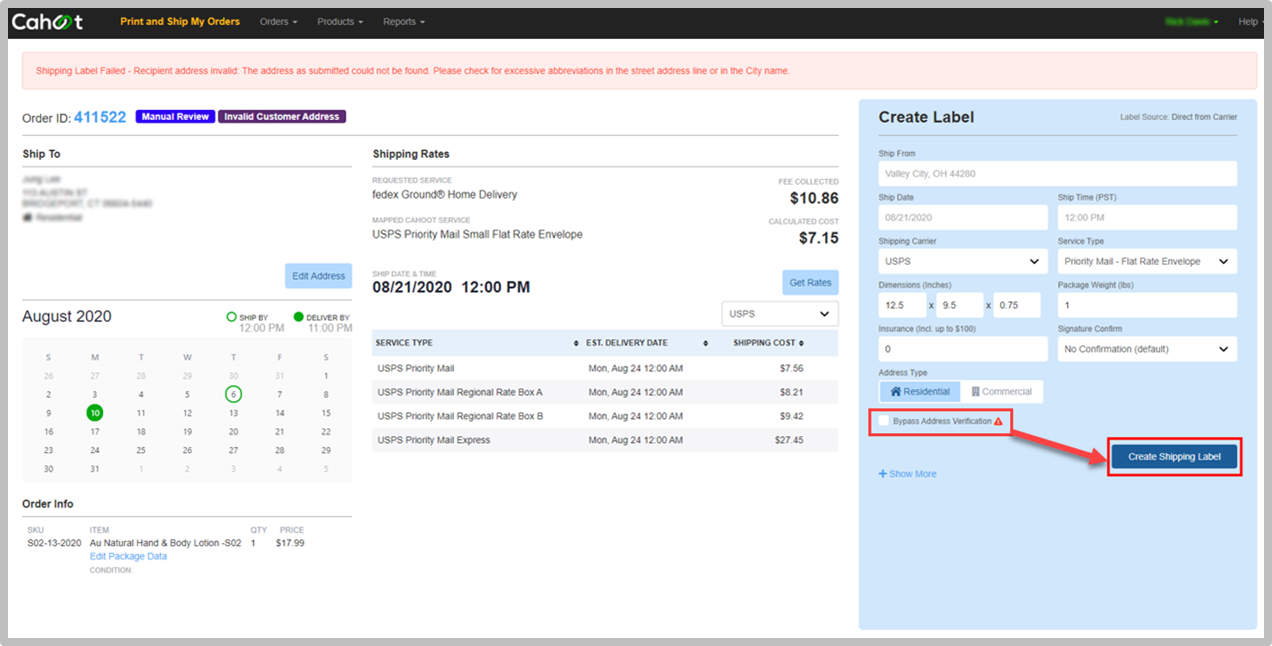Enable Bypass Address Verification checkbox
This screenshot has width=1272, height=646.
[x=884, y=421]
